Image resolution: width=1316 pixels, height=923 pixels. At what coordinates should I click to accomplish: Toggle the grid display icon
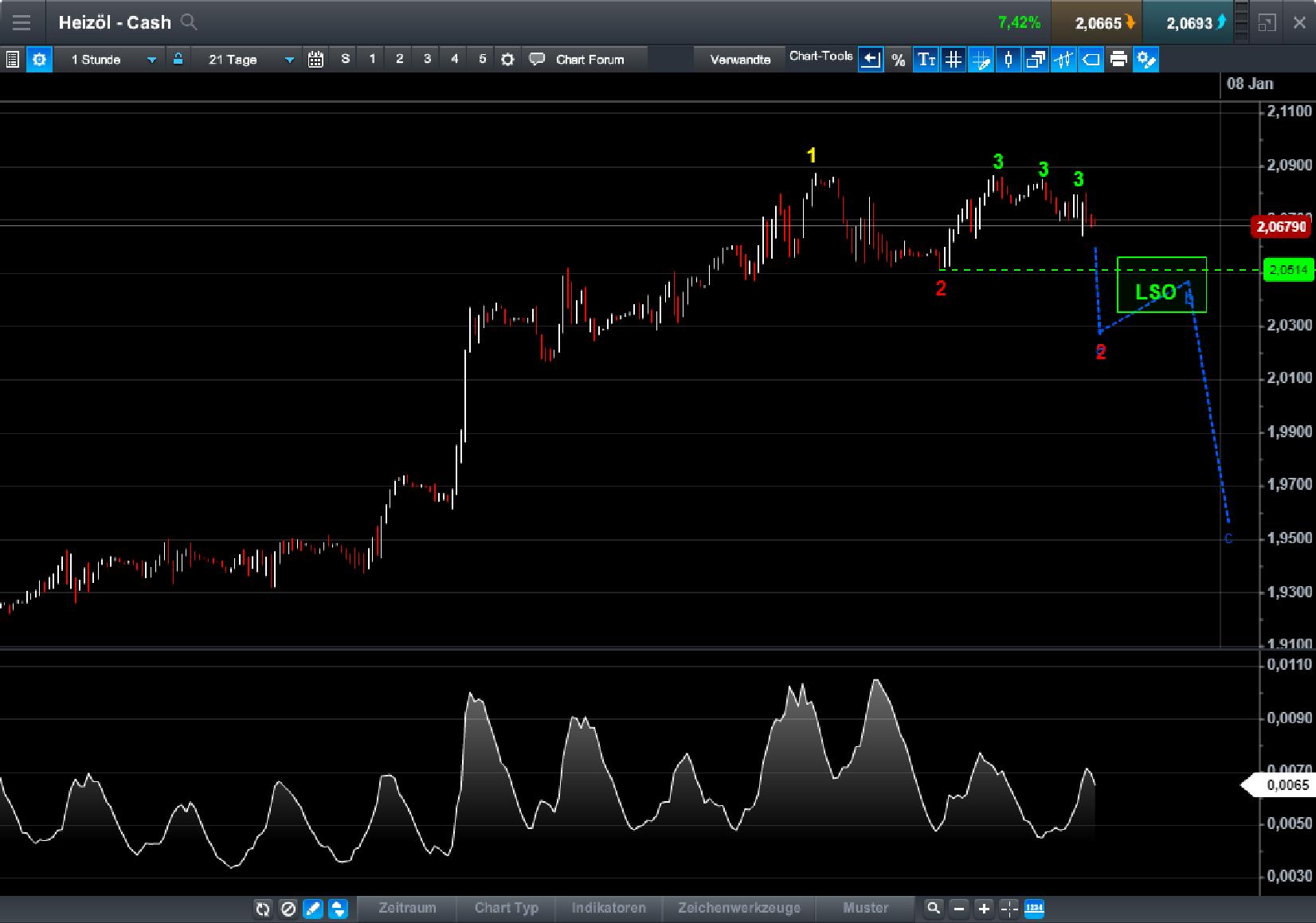[x=954, y=59]
